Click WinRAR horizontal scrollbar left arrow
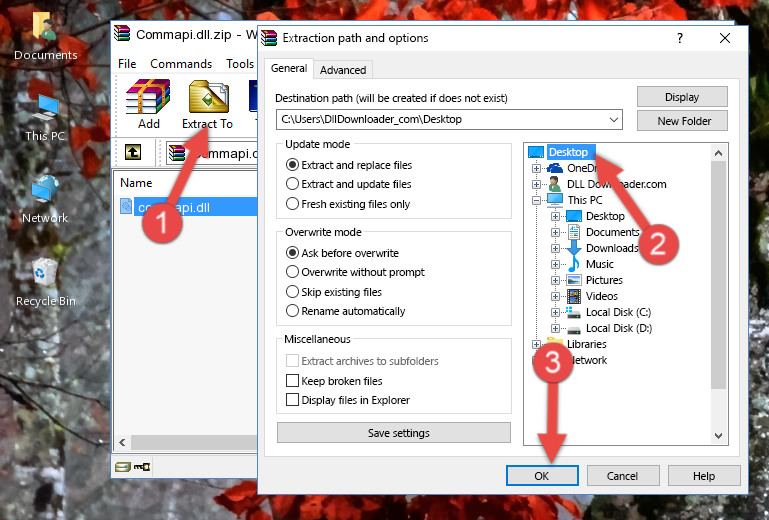The width and height of the screenshot is (769, 520). click(122, 442)
